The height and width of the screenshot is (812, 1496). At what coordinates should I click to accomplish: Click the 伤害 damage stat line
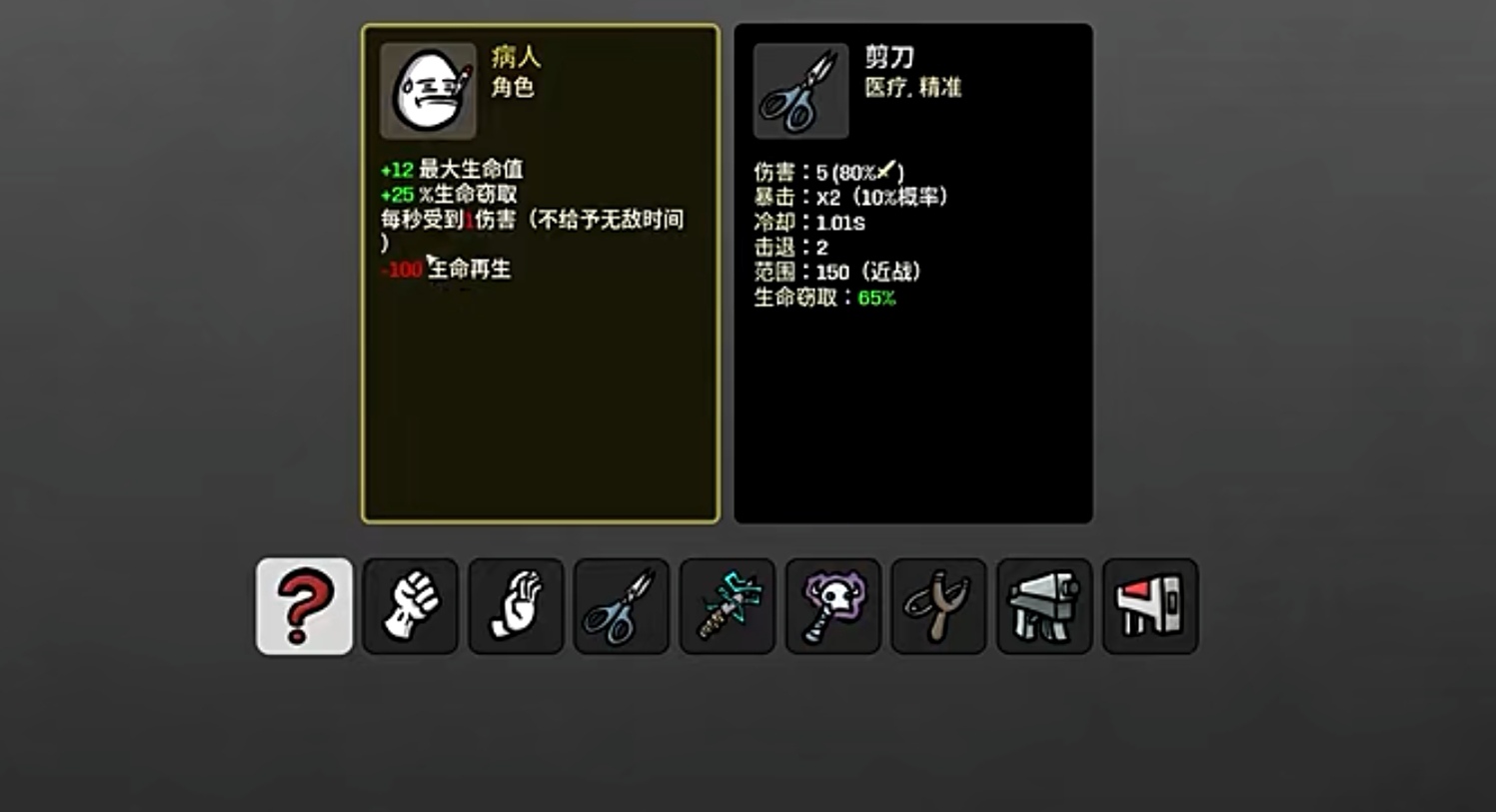point(828,172)
